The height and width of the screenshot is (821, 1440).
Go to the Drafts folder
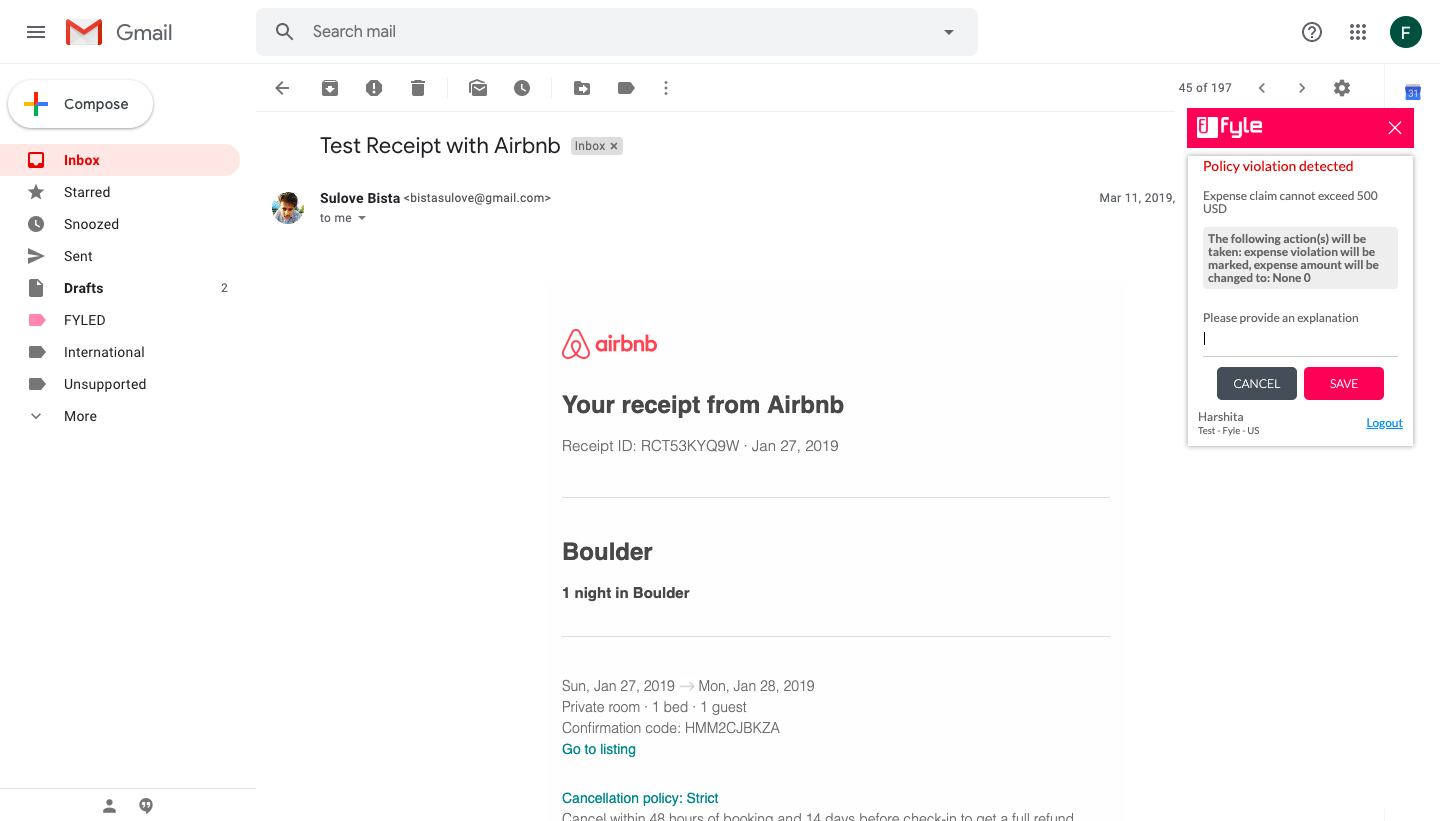83,288
